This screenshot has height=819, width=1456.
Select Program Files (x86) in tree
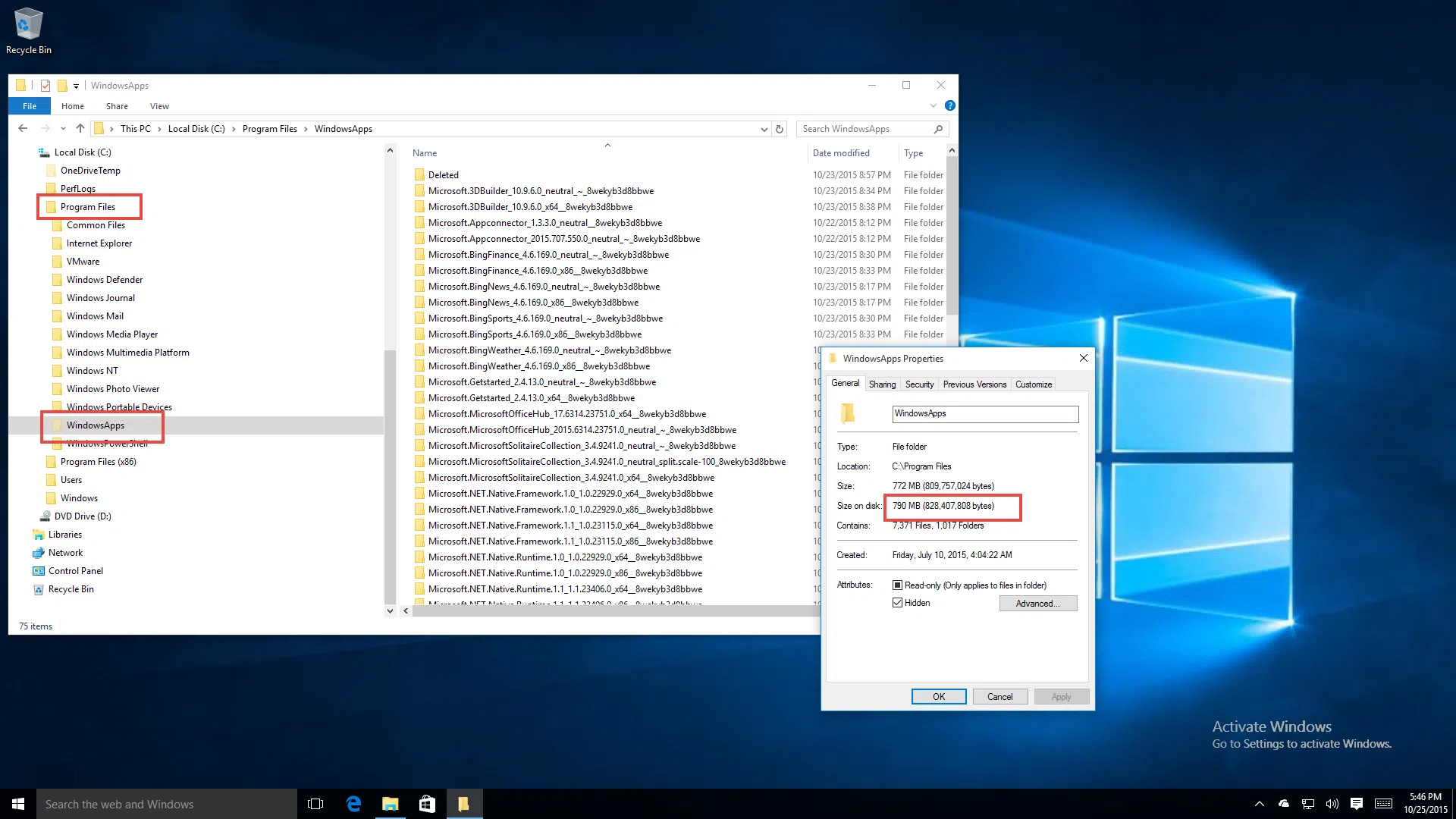point(99,462)
